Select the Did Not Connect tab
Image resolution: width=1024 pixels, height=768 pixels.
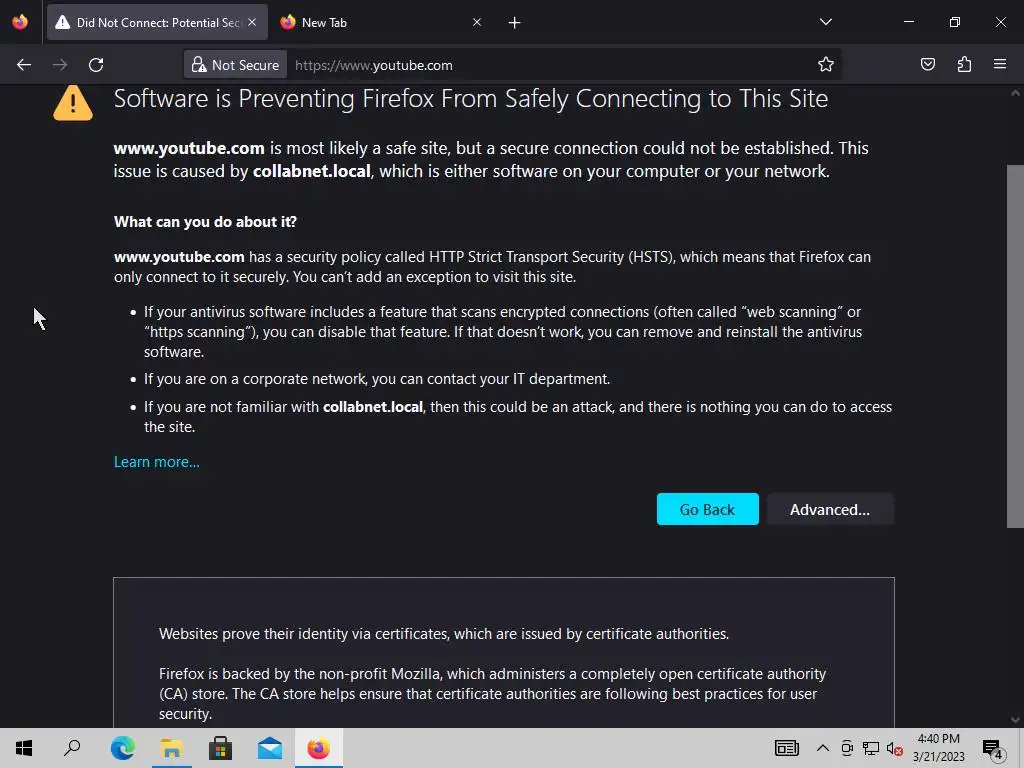click(157, 22)
